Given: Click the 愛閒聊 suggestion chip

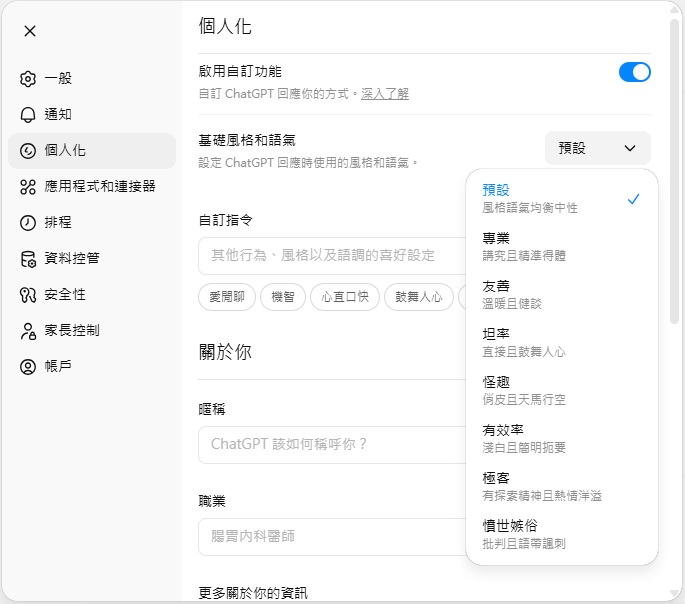Looking at the screenshot, I should click(226, 297).
